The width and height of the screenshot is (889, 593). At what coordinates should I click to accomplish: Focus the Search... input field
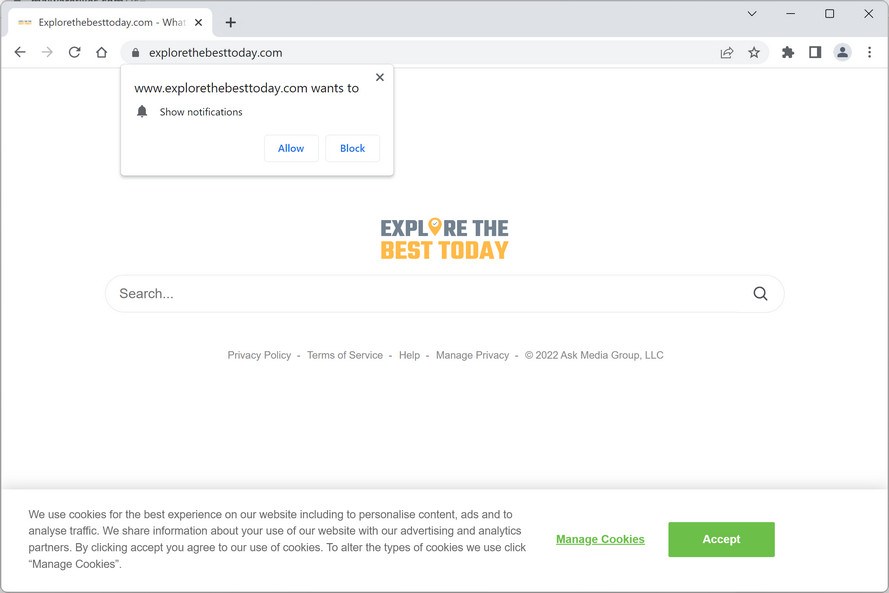tap(444, 294)
